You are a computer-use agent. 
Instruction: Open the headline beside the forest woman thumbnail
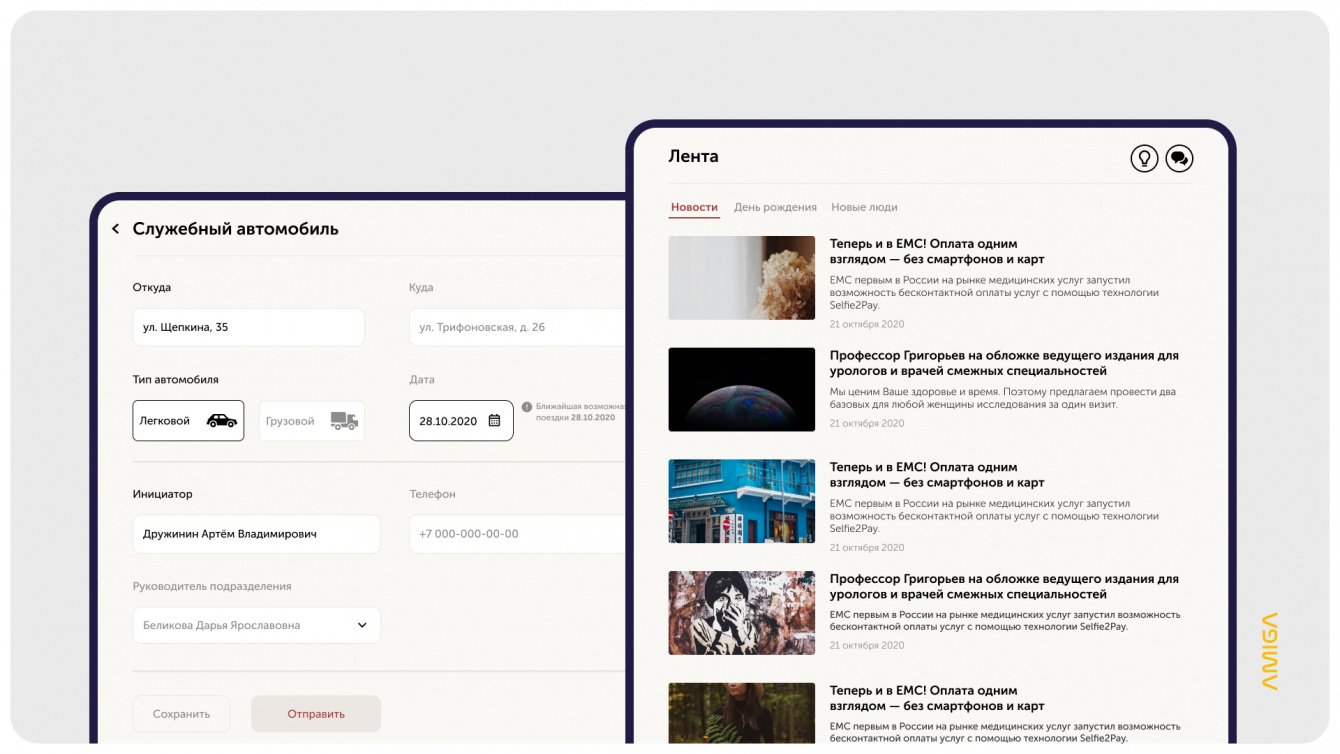click(x=937, y=698)
